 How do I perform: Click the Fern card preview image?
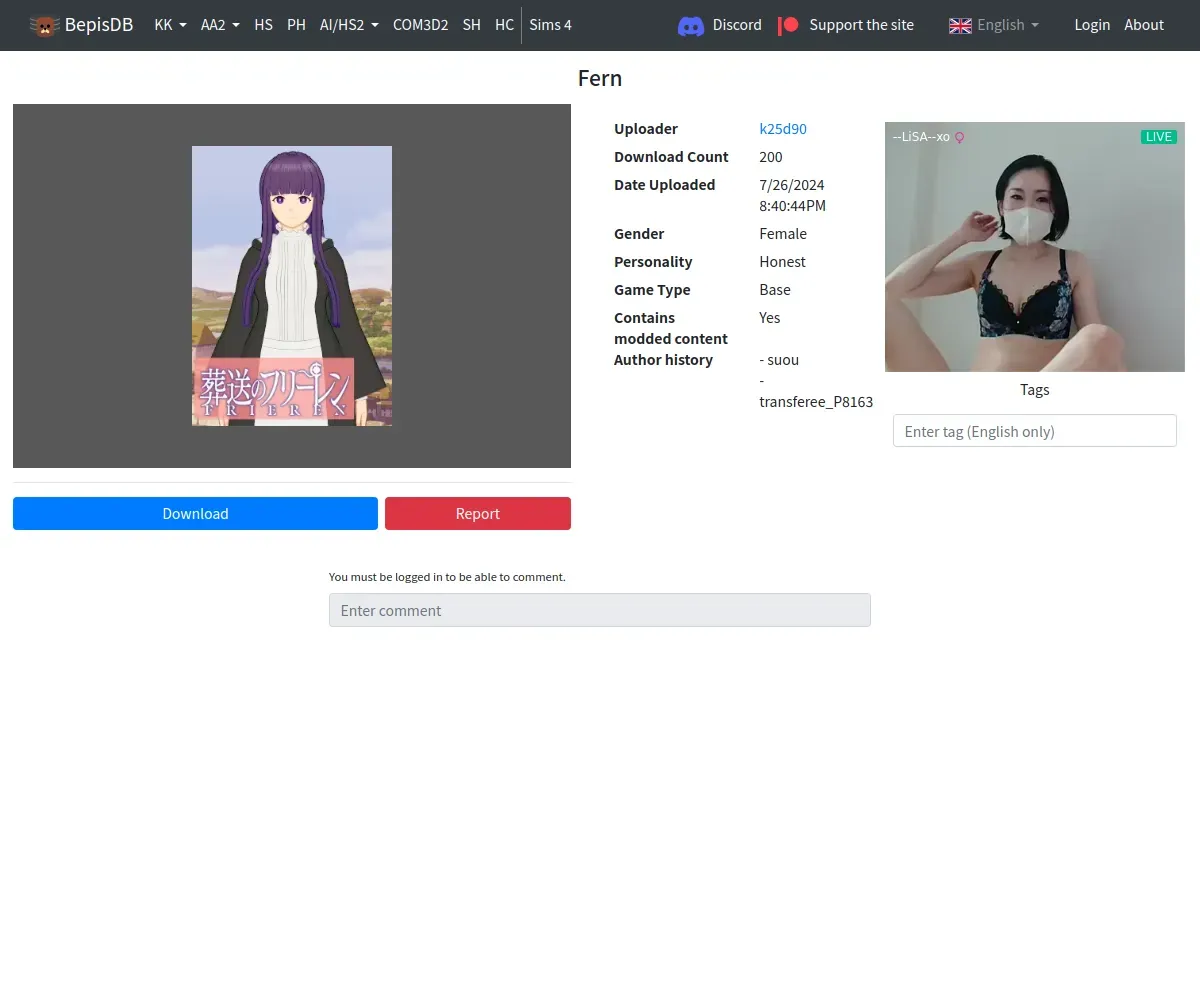tap(292, 286)
